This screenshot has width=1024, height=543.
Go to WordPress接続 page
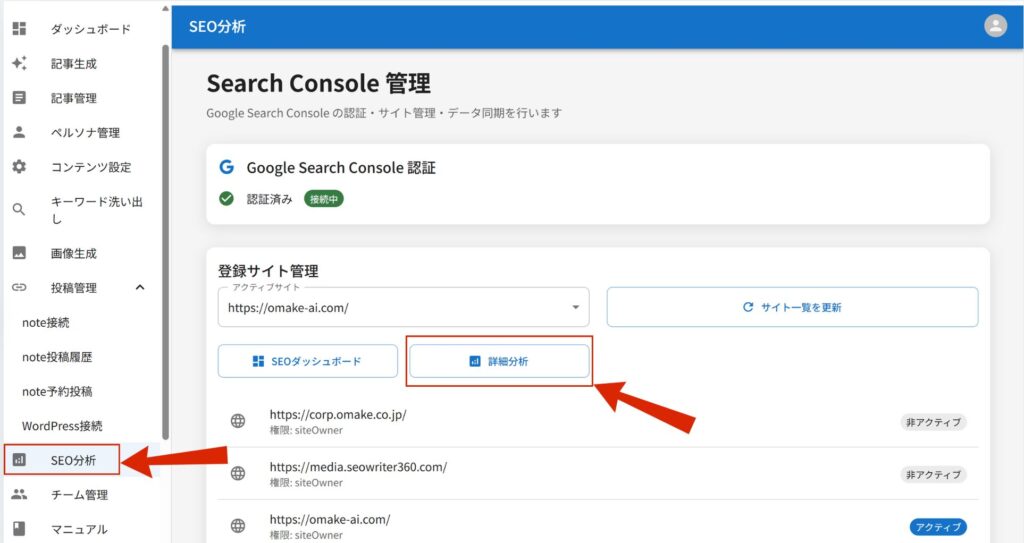[x=62, y=425]
